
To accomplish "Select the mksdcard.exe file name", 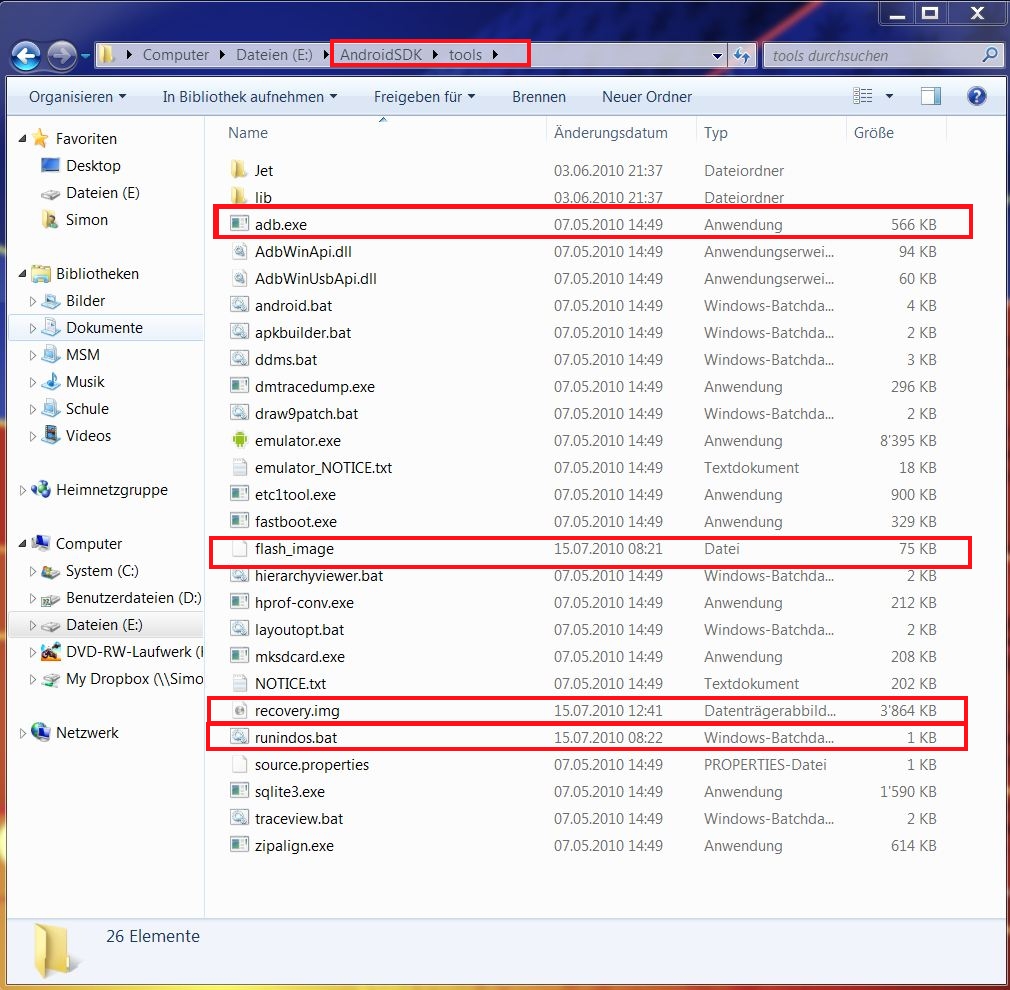I will 300,657.
